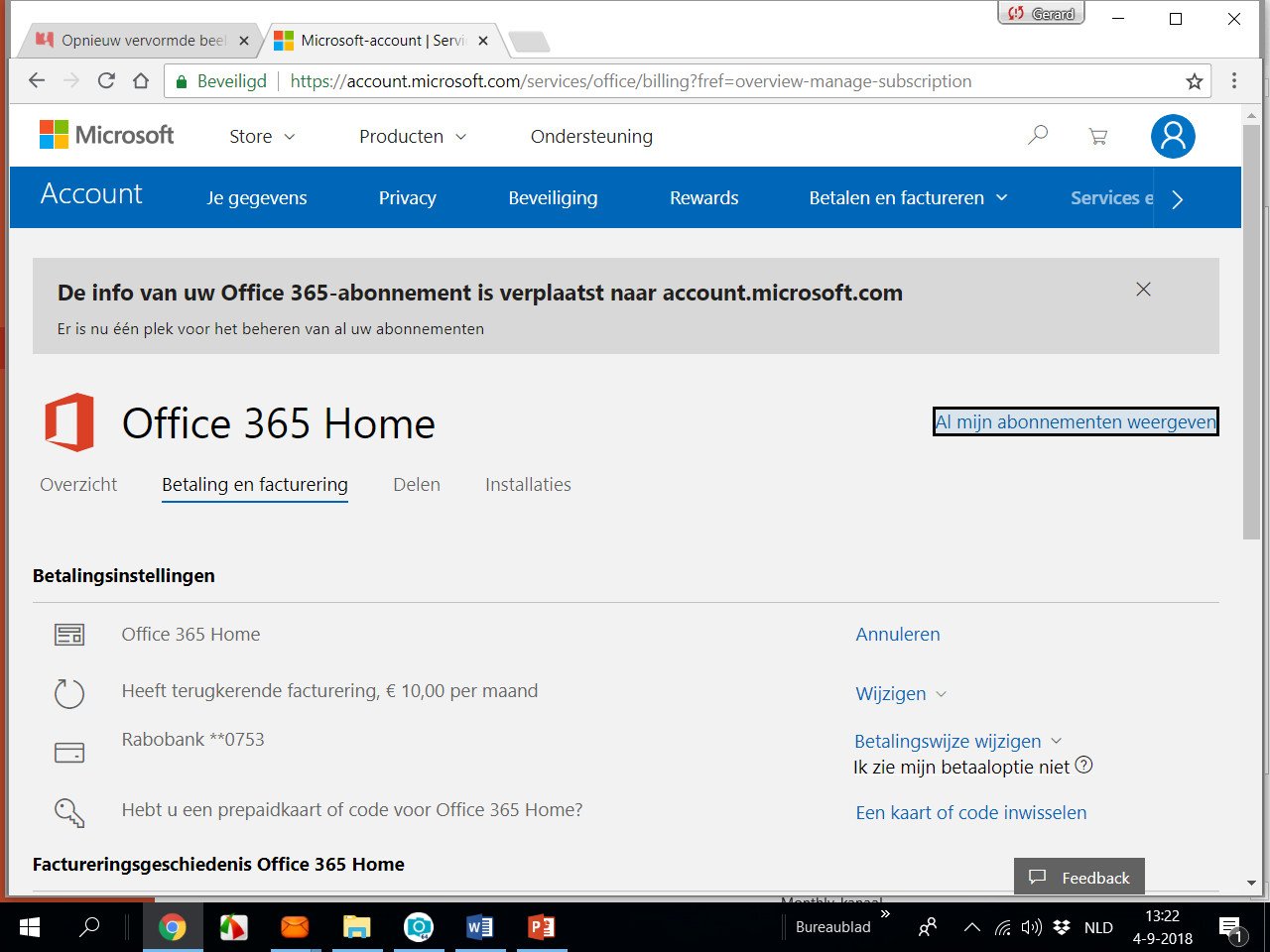The width and height of the screenshot is (1270, 952).
Task: Expand Betalingswijze wijzigen options
Action: [x=958, y=742]
